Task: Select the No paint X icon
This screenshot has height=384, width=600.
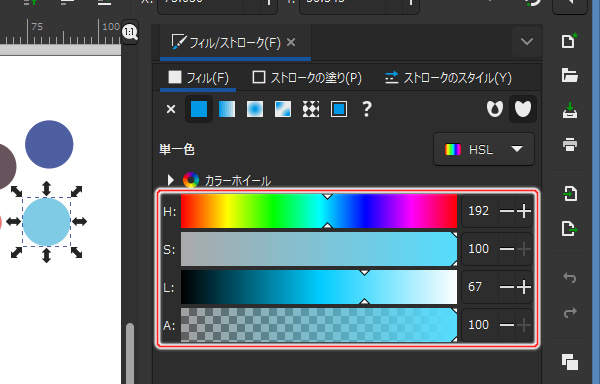Action: click(x=171, y=109)
